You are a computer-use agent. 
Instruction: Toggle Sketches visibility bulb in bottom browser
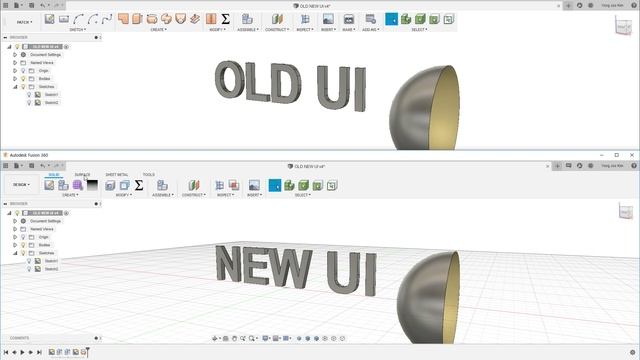(23, 253)
